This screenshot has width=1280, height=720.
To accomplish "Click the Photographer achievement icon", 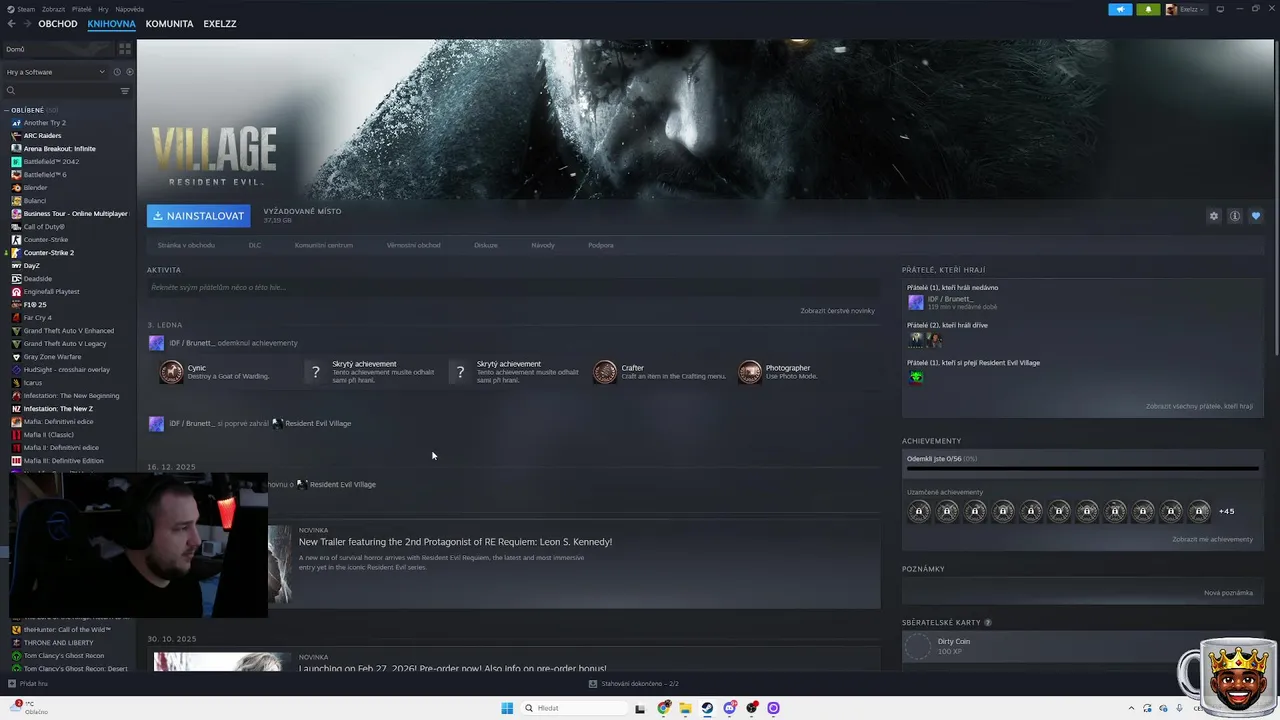I will [x=750, y=372].
